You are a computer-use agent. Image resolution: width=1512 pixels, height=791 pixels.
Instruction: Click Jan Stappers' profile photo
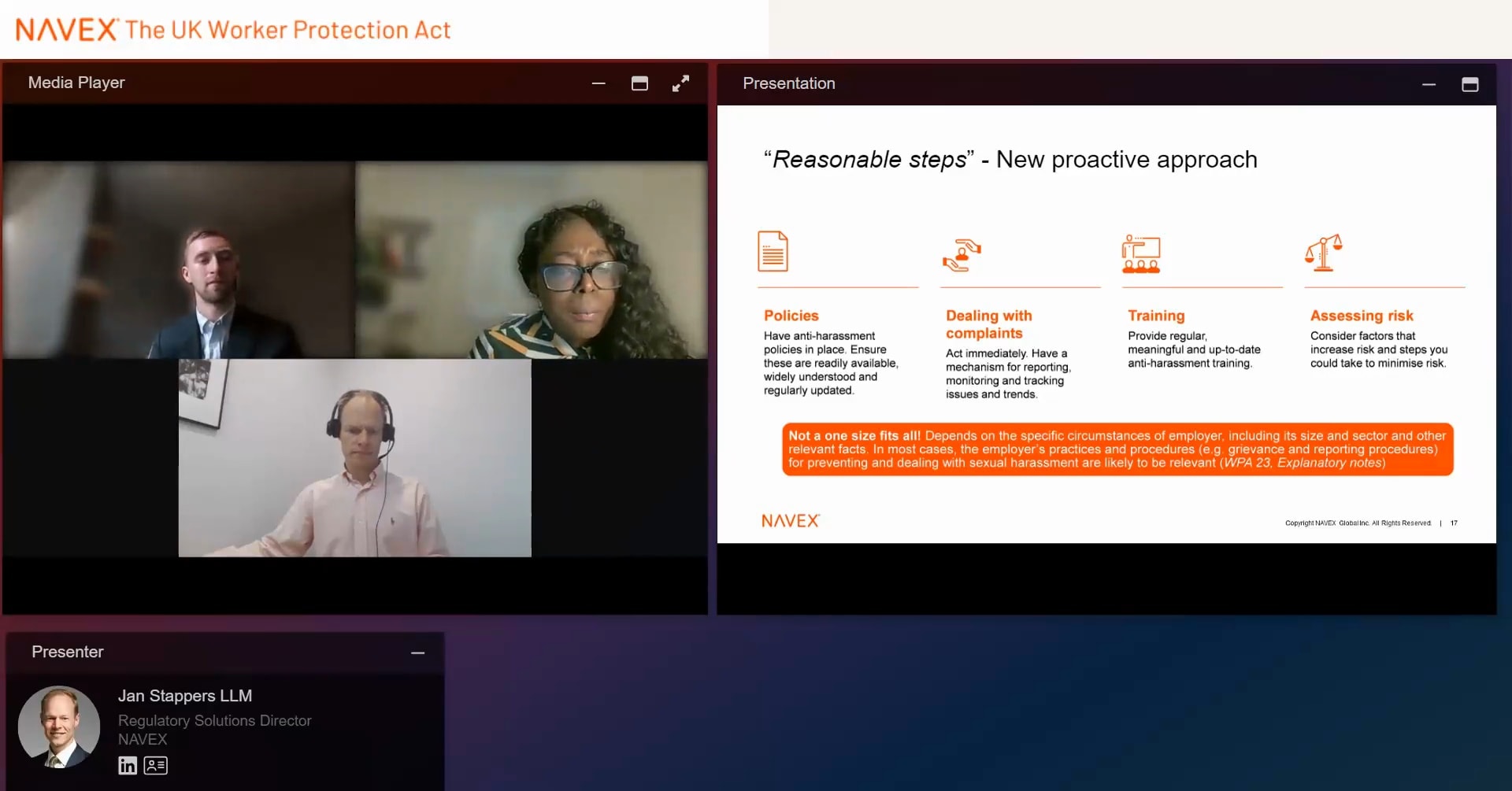click(x=59, y=726)
